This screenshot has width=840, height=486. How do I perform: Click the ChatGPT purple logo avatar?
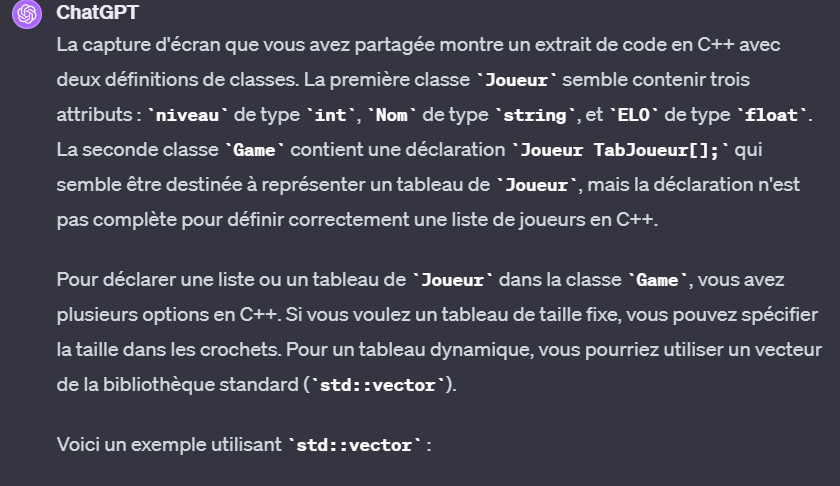27,14
